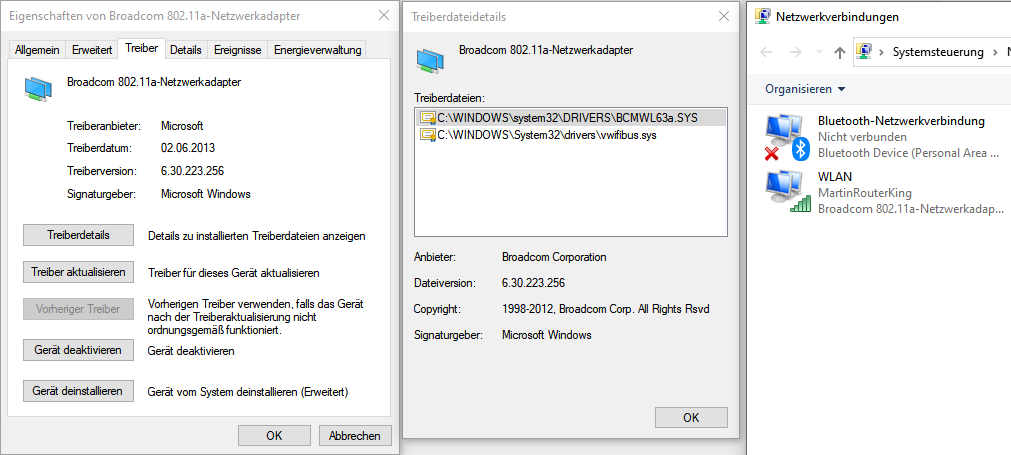Click the BCMWL63a.SYS driver file icon
This screenshot has width=1011, height=455.
[x=428, y=118]
